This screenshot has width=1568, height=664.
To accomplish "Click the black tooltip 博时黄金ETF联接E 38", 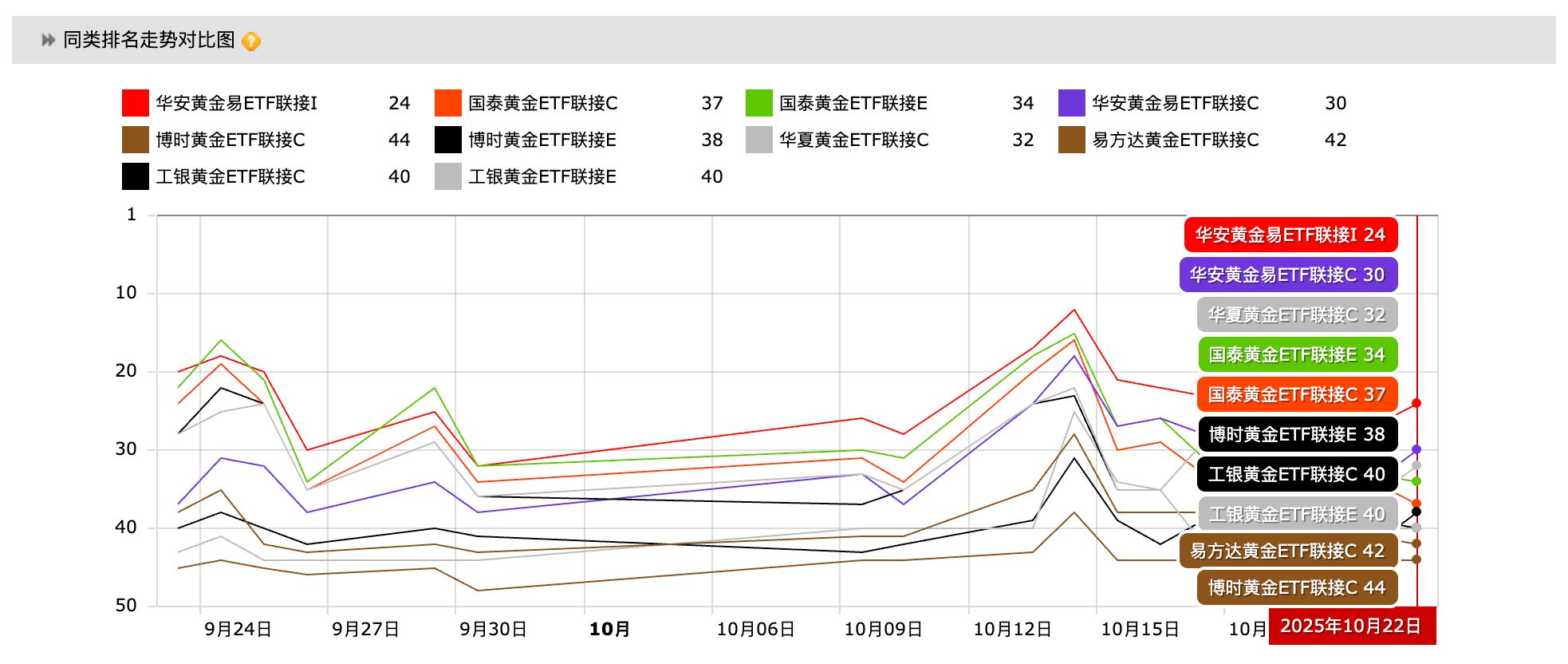I will (x=1298, y=434).
